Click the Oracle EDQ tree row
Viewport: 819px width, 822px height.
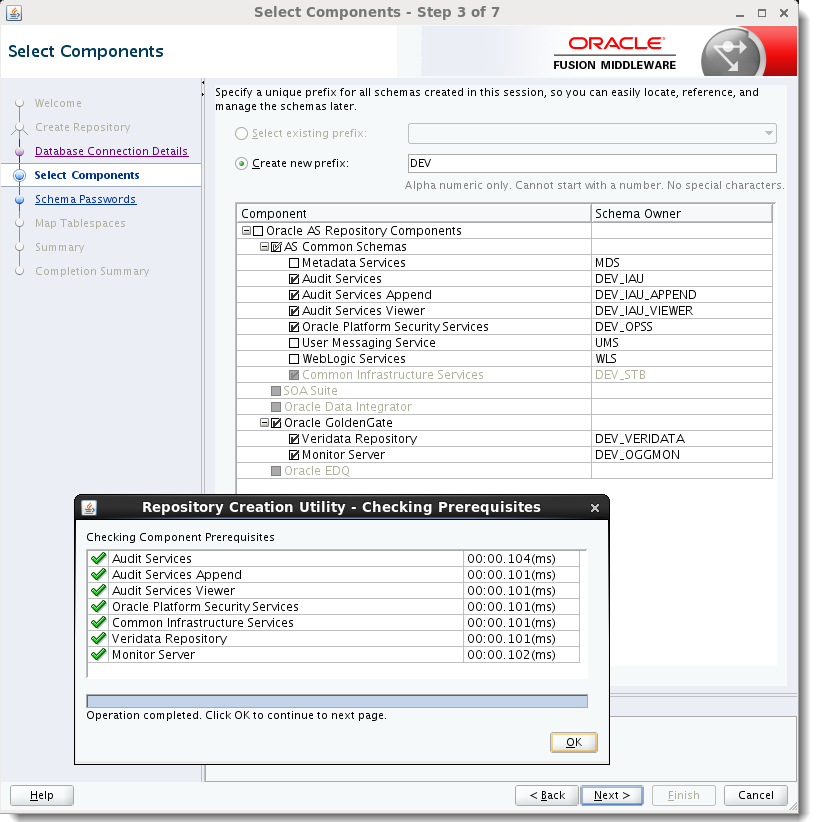click(x=414, y=471)
